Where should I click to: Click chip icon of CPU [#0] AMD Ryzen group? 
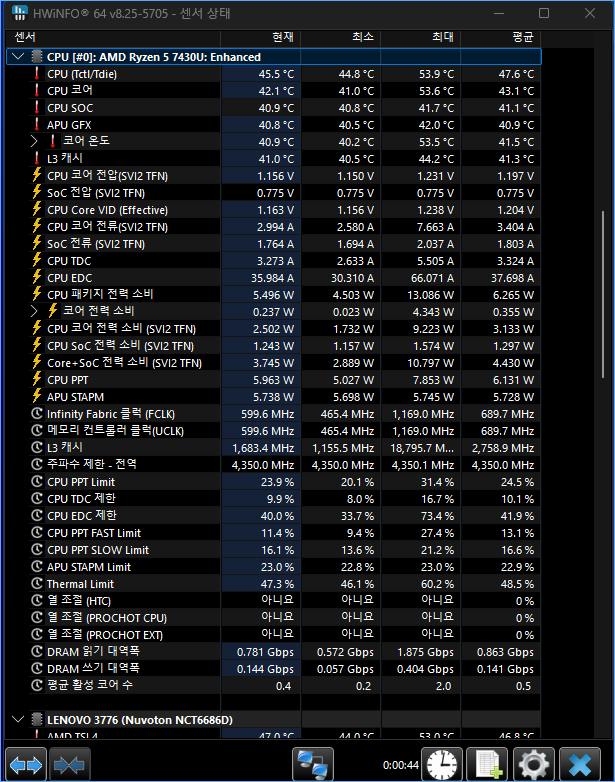[x=37, y=57]
